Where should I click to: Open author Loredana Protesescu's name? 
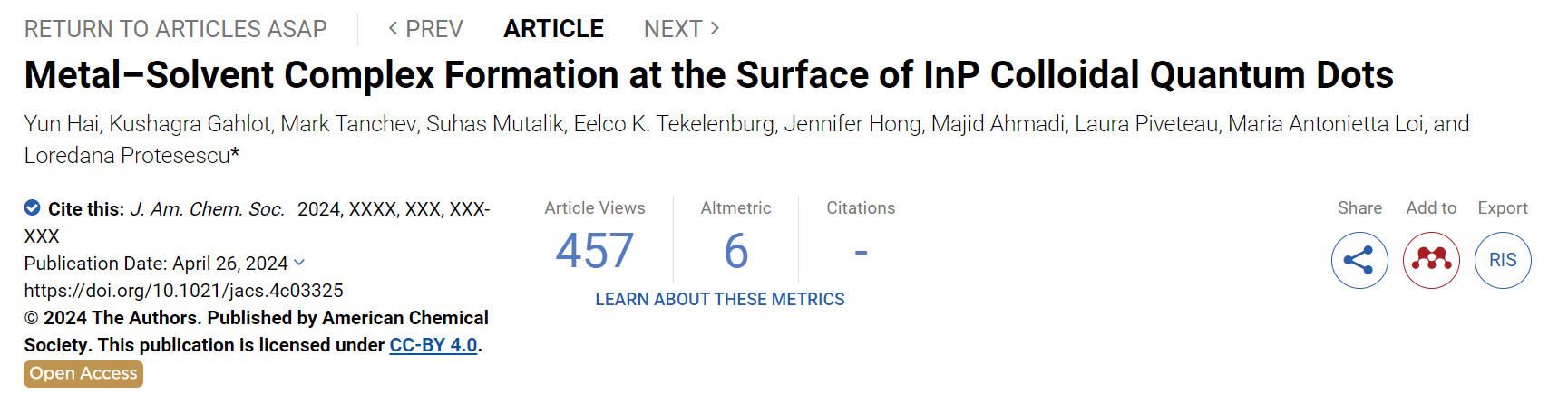click(x=131, y=156)
